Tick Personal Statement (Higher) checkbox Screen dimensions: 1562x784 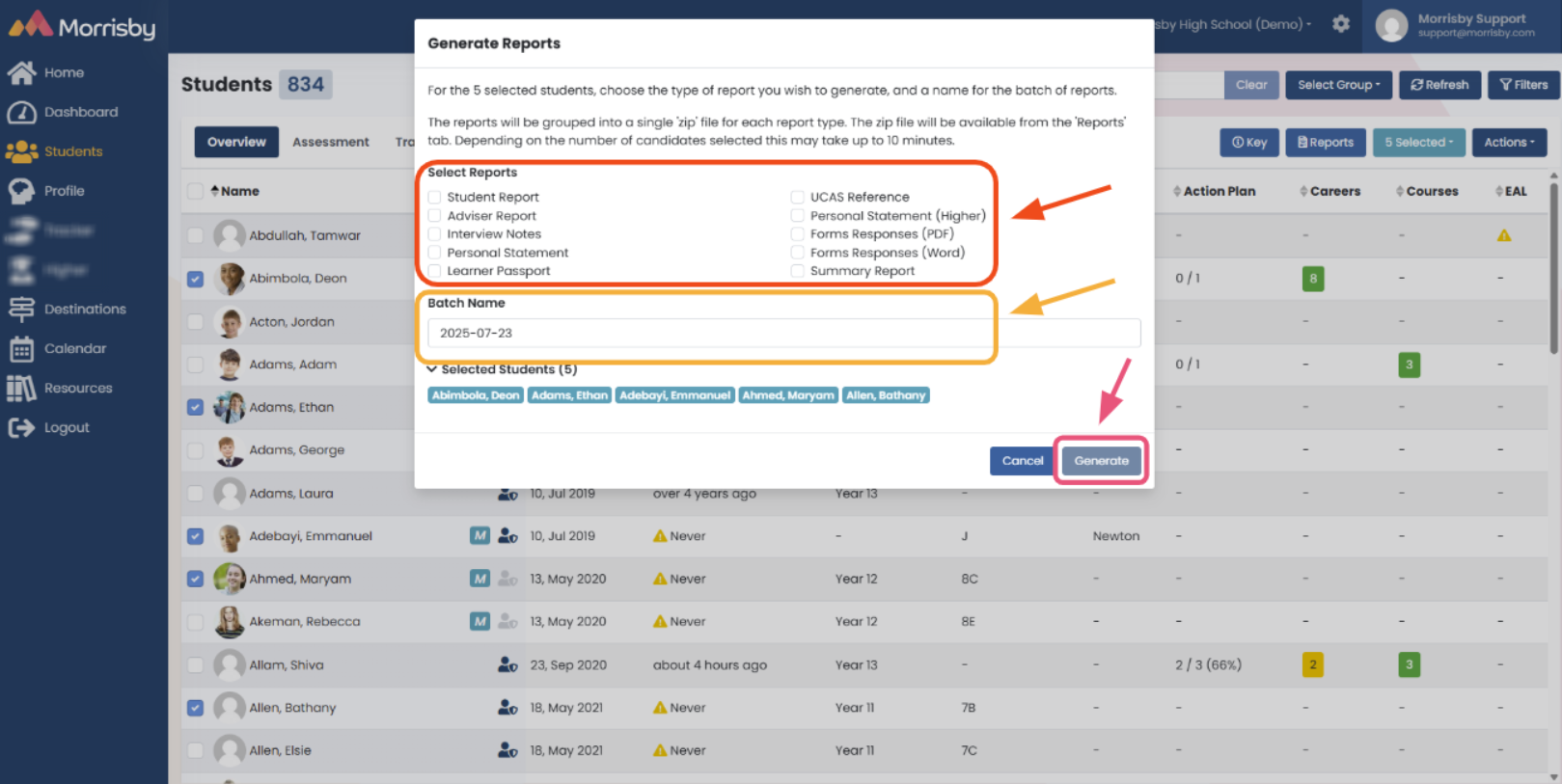click(x=798, y=216)
